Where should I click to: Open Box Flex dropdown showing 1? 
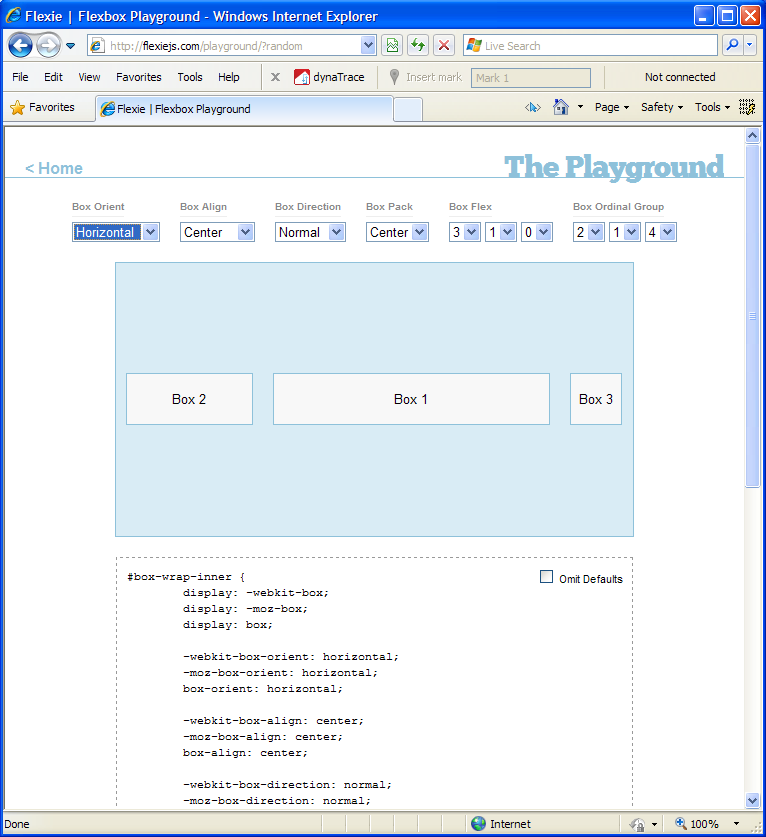point(501,232)
